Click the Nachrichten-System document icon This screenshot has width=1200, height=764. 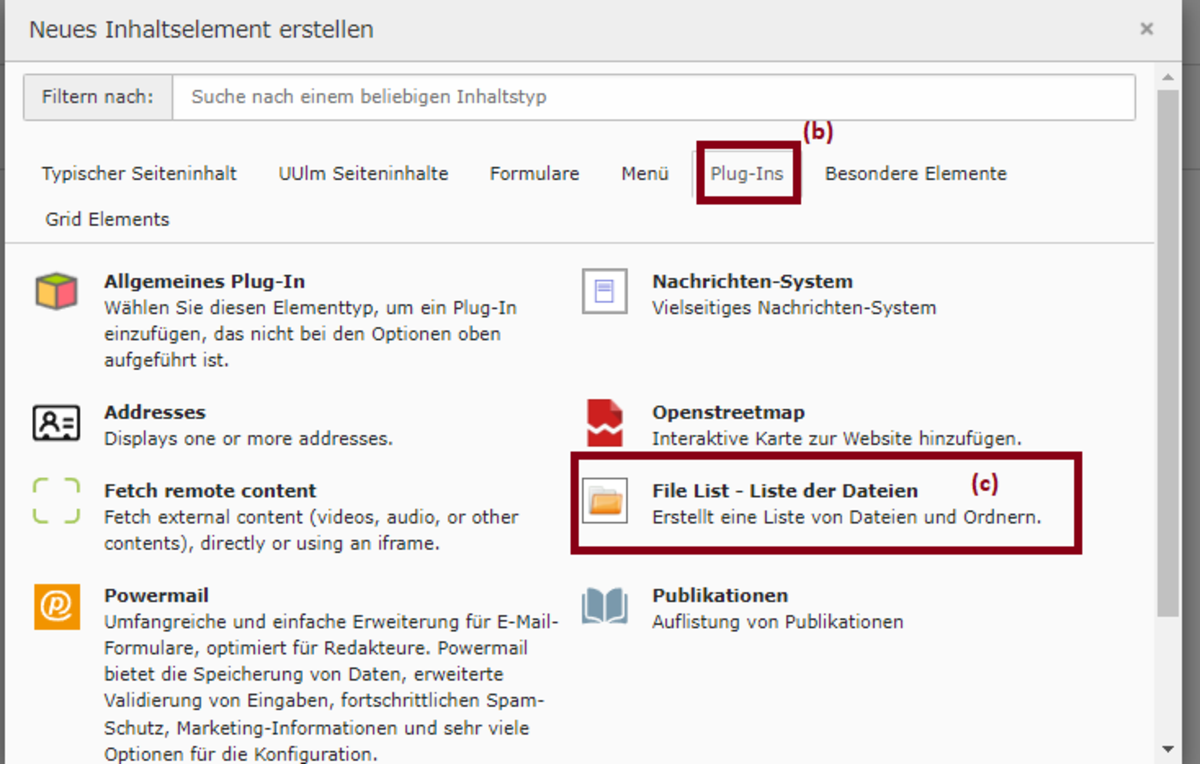point(605,291)
